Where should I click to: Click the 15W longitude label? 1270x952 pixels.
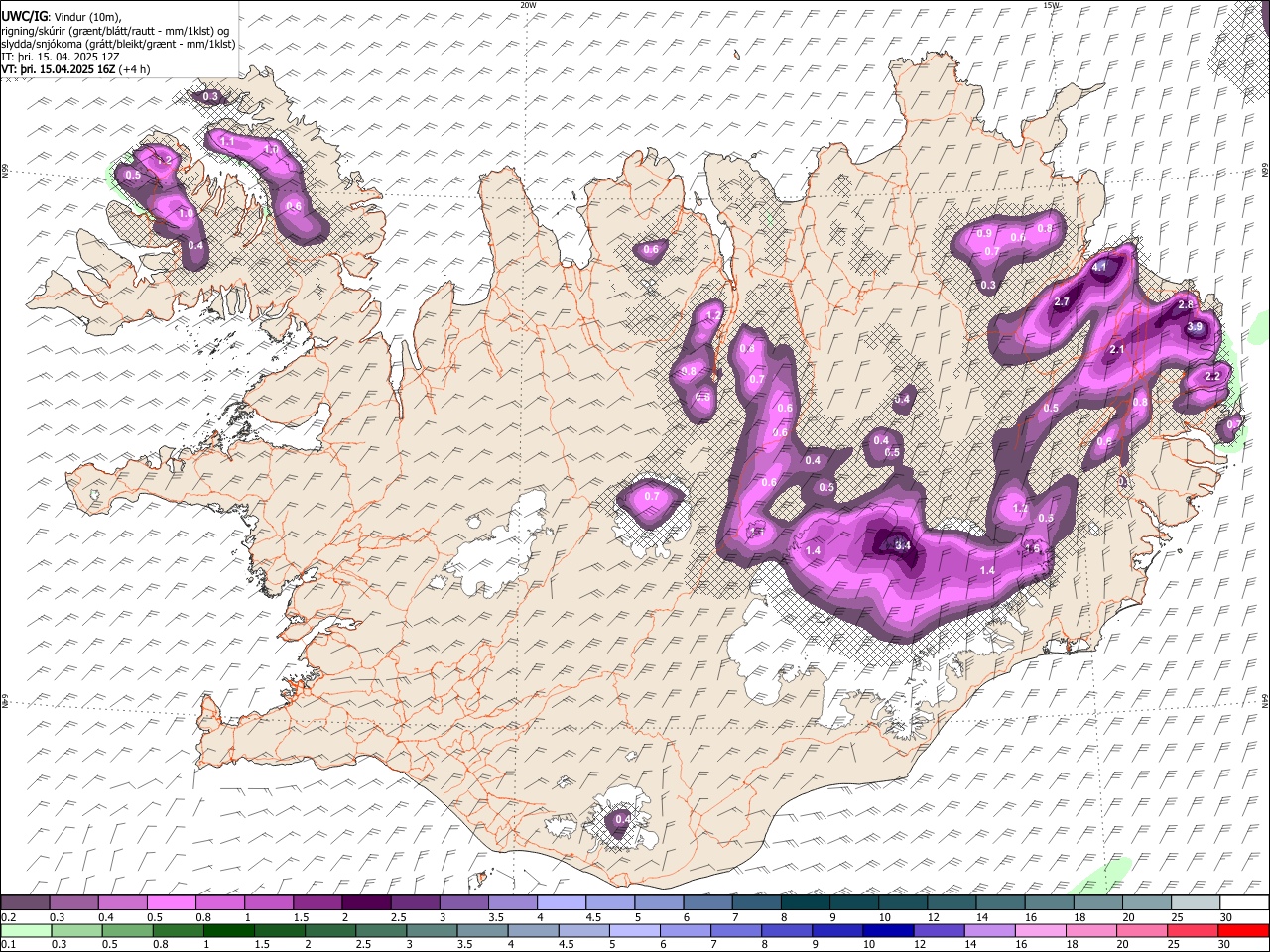pos(1051,5)
